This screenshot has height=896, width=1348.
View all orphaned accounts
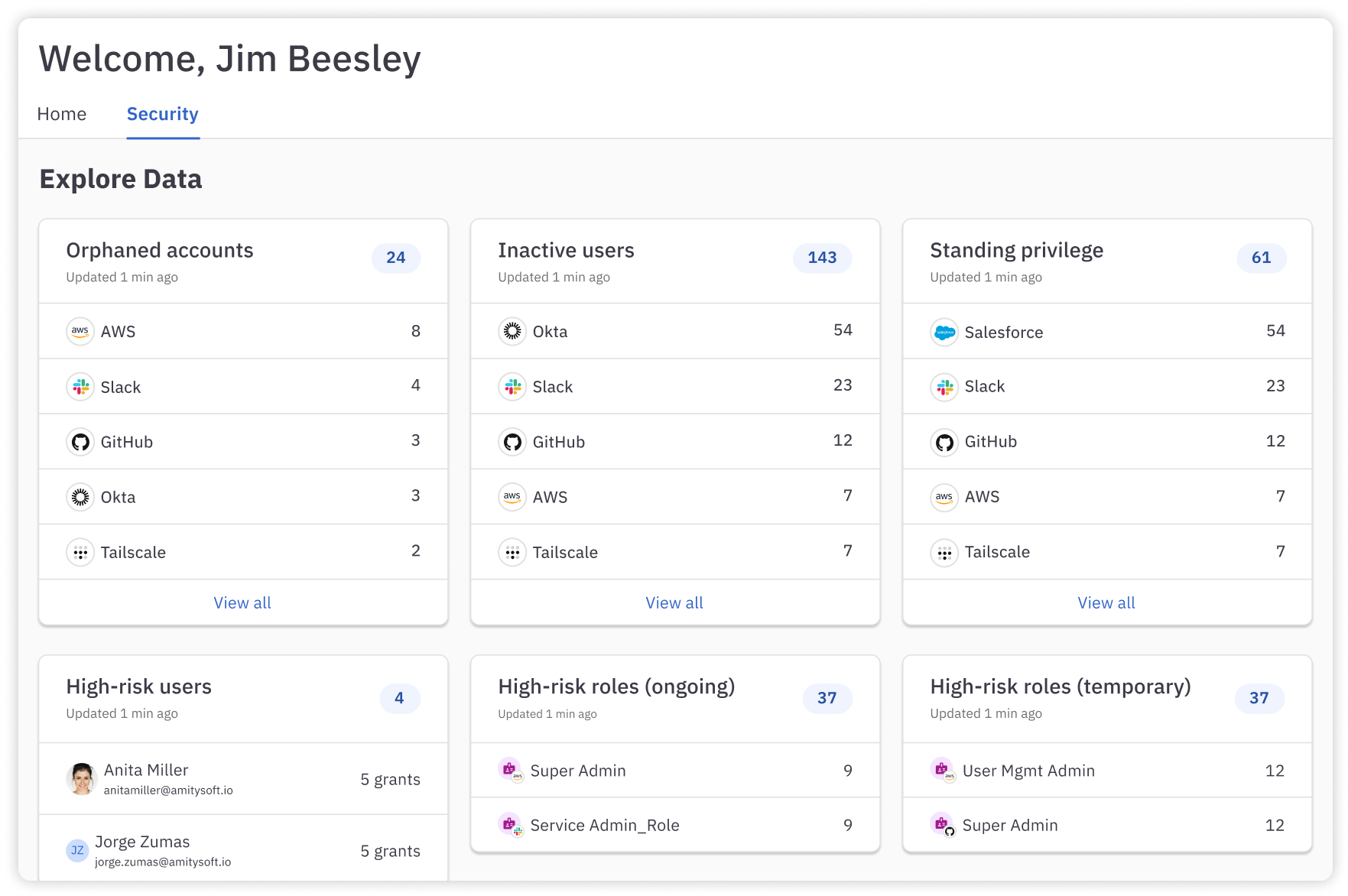click(x=242, y=602)
